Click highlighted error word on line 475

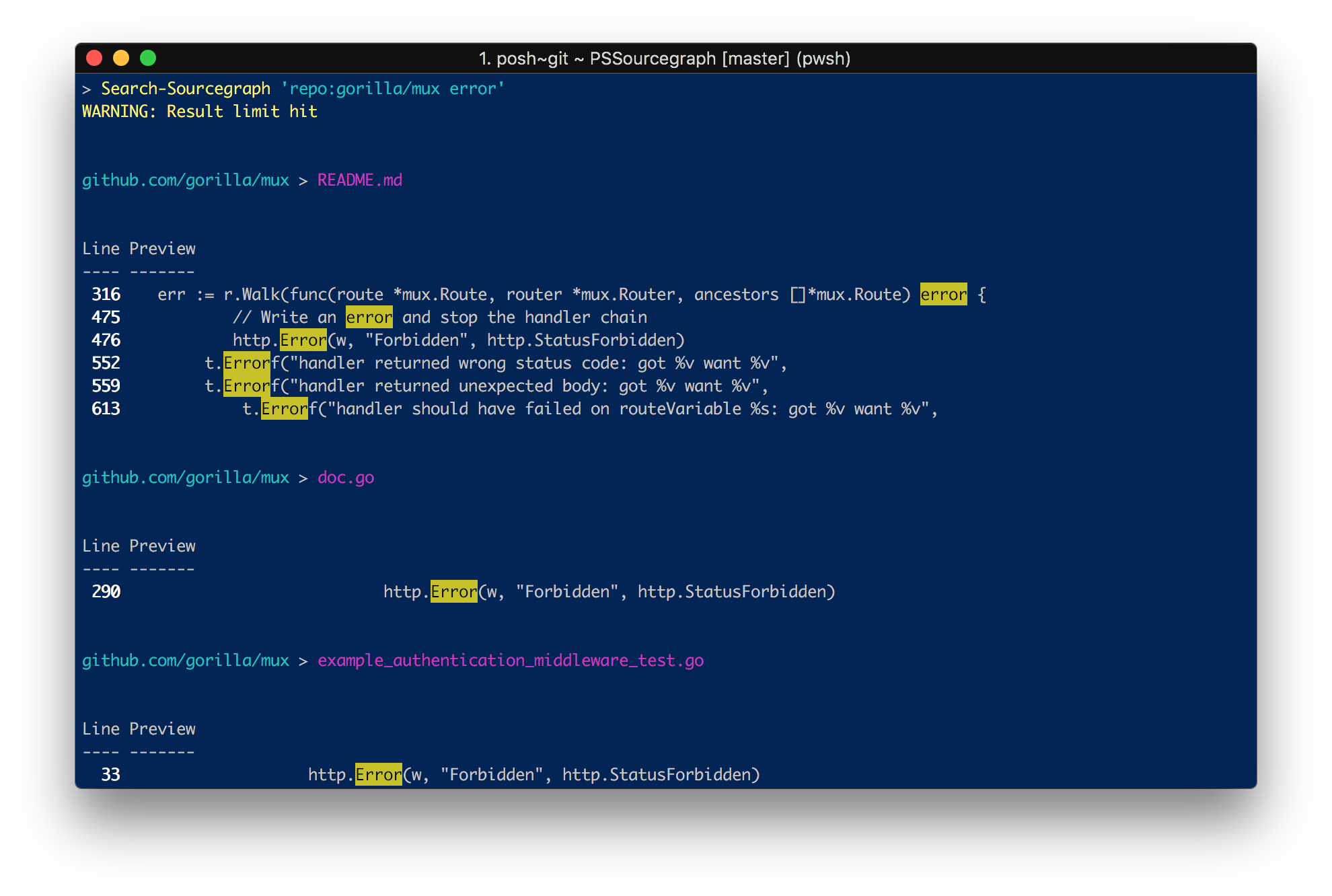(369, 318)
